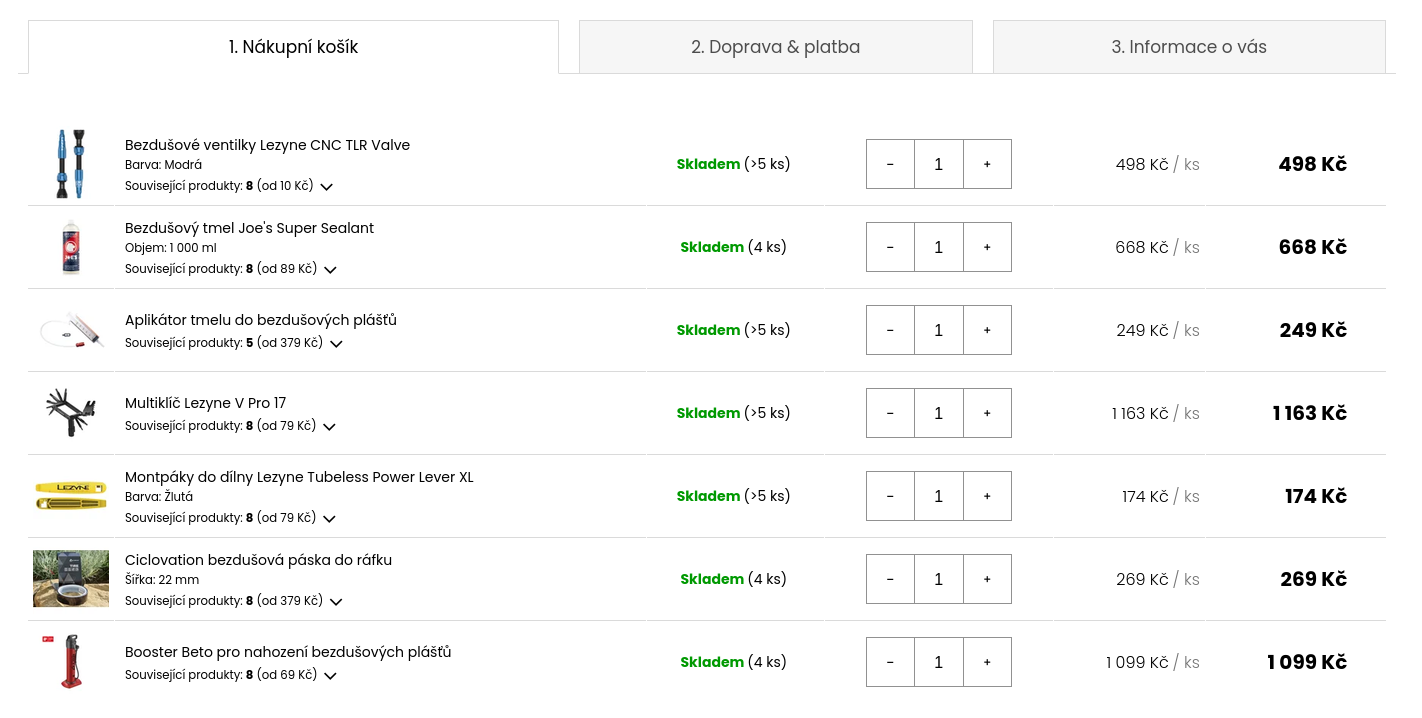This screenshot has height=718, width=1422.
Task: Decrease quantity of Ciclovation bezdušová páska
Action: tap(890, 579)
